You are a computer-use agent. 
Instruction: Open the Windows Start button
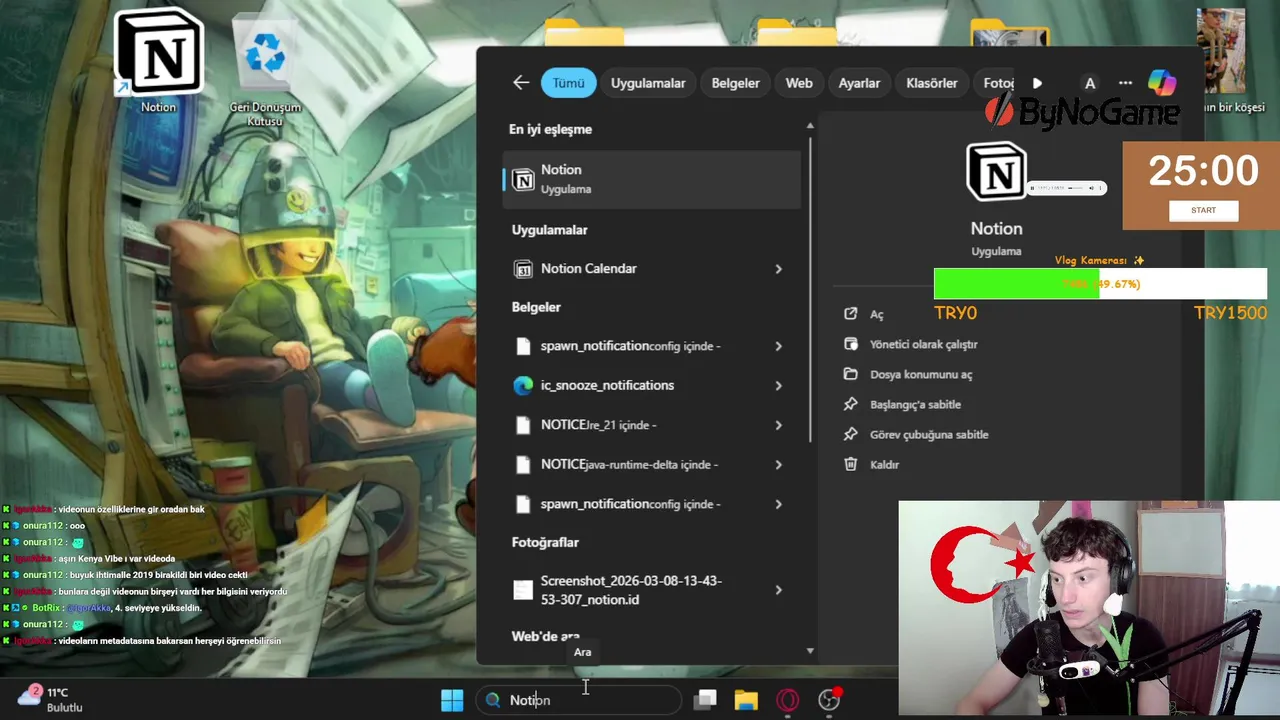(x=452, y=700)
